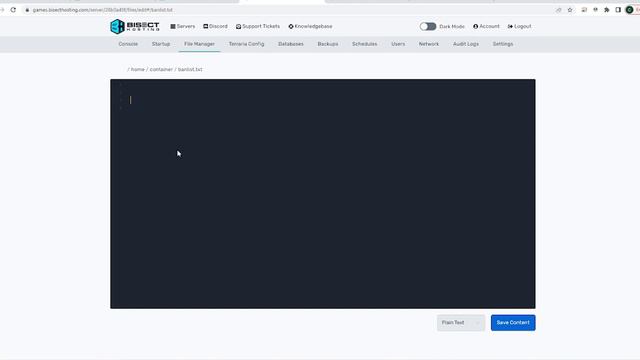Open Support Tickets
This screenshot has height=360, width=640.
click(x=258, y=27)
